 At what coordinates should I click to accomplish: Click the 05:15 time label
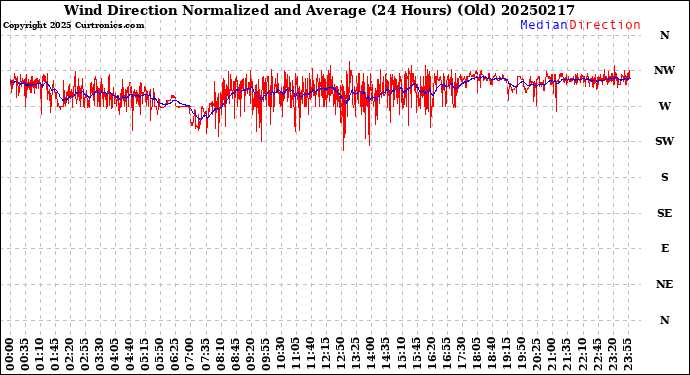point(145,355)
